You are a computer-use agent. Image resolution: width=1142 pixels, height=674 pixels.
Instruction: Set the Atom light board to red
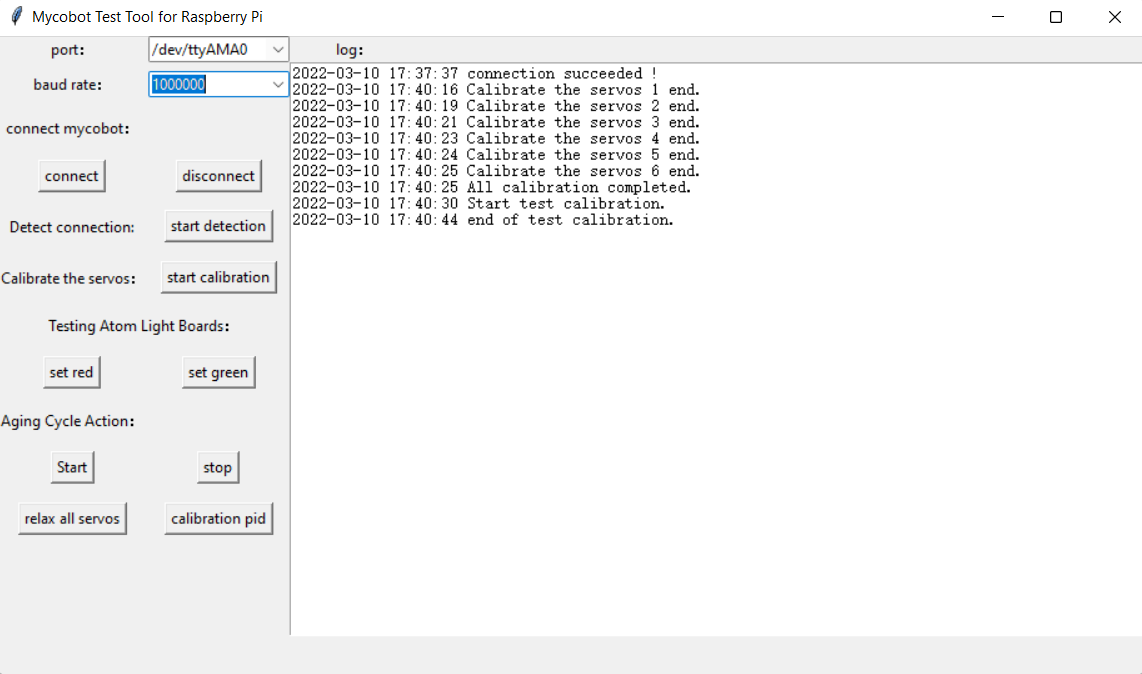coord(71,372)
